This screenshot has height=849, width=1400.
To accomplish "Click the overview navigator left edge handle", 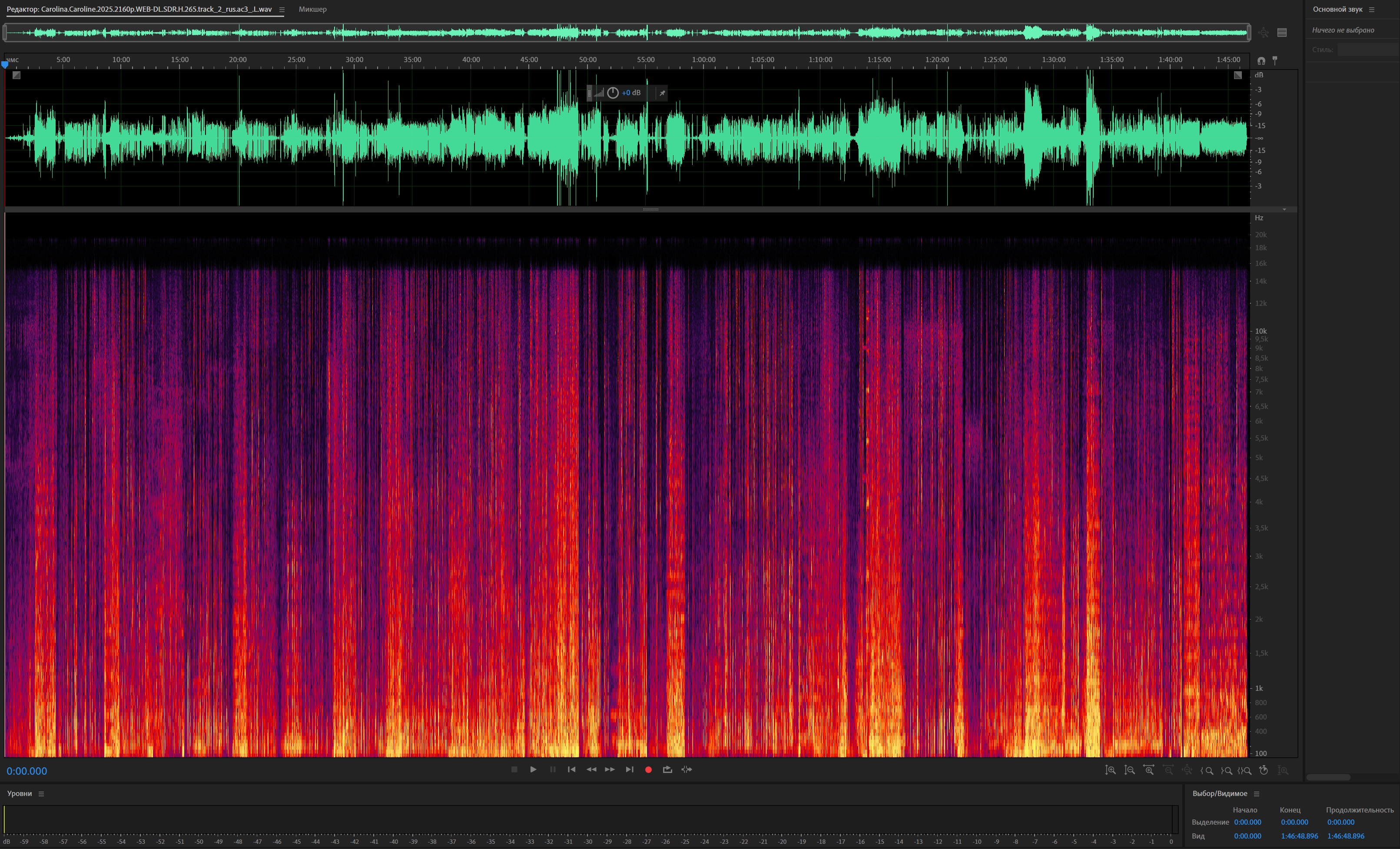I will [5, 33].
